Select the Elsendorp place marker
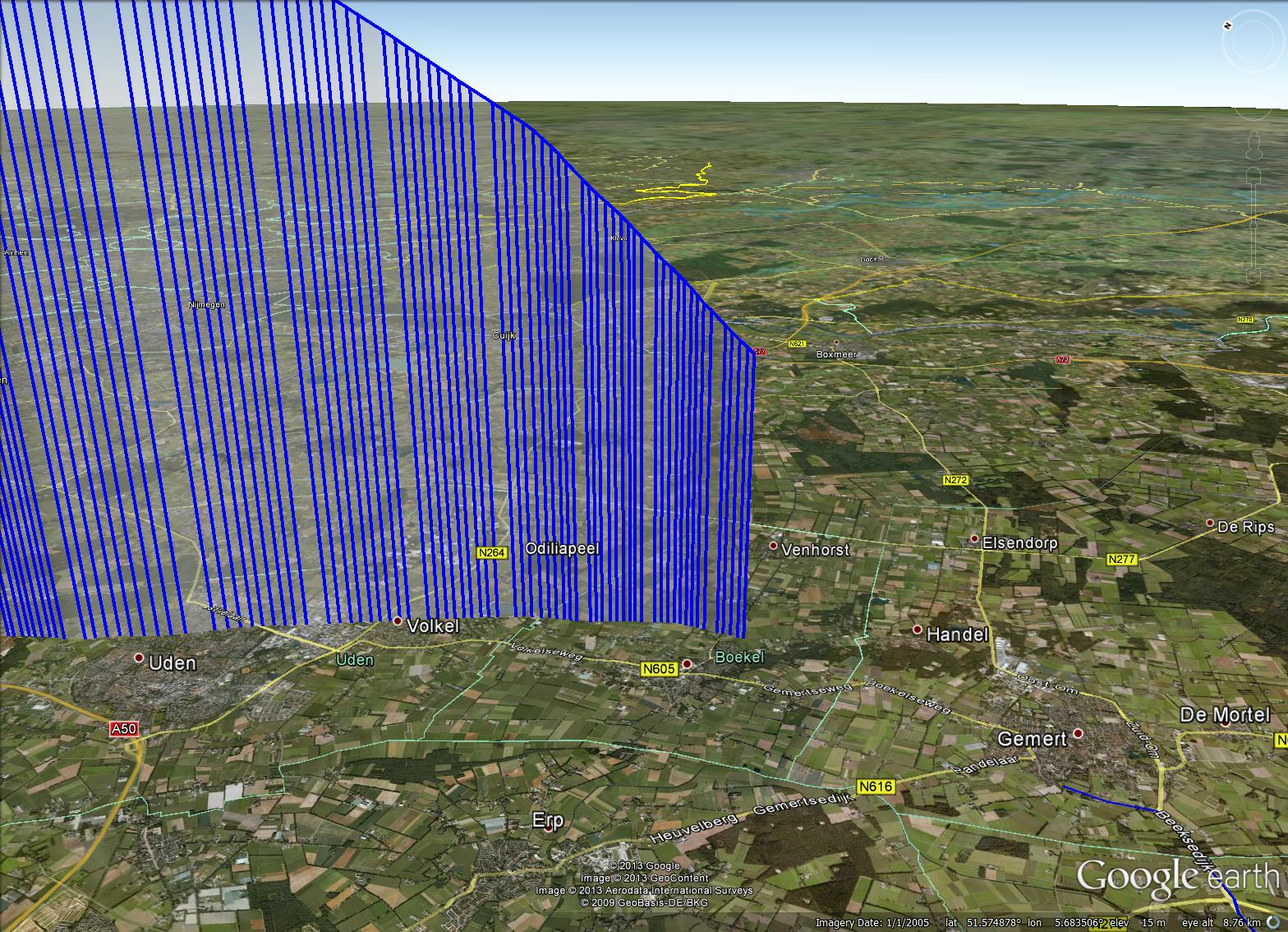The height and width of the screenshot is (932, 1288). [x=974, y=539]
